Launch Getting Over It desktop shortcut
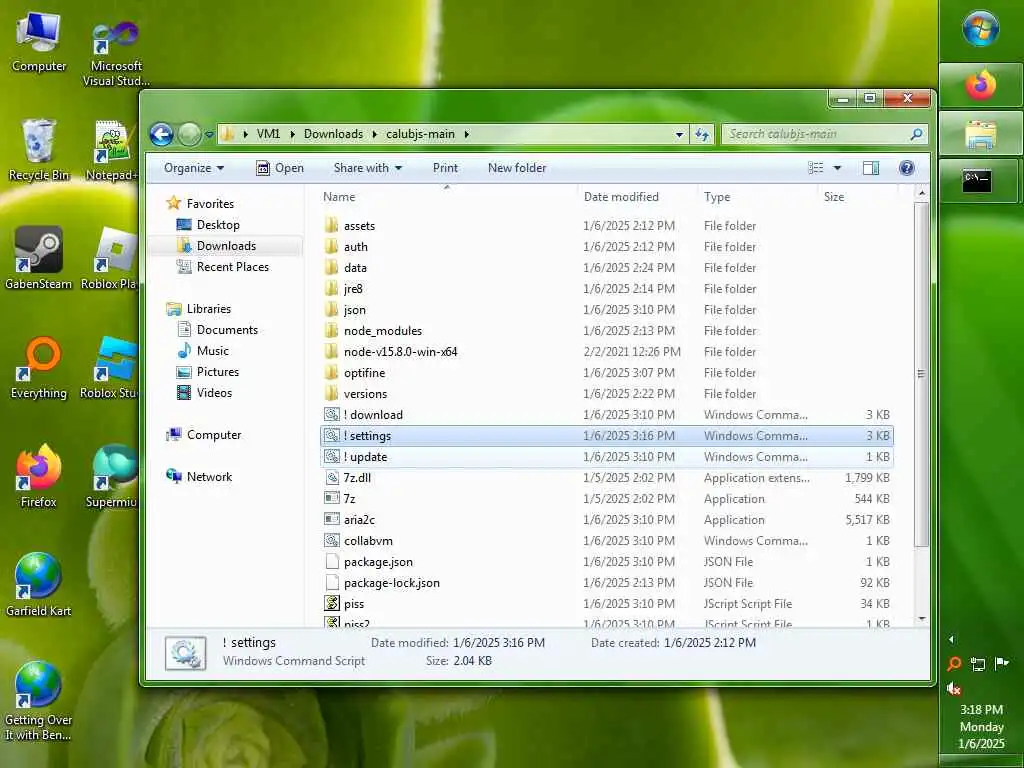This screenshot has height=768, width=1024. click(x=39, y=701)
